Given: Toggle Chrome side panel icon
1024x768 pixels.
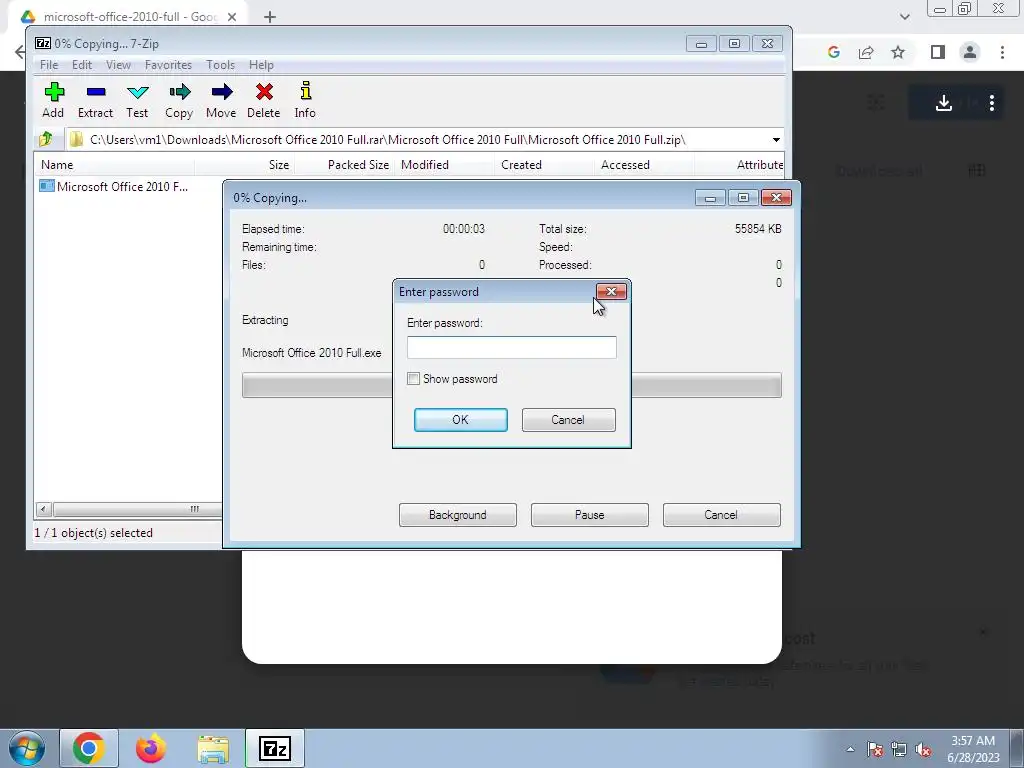Looking at the screenshot, I should tap(938, 52).
